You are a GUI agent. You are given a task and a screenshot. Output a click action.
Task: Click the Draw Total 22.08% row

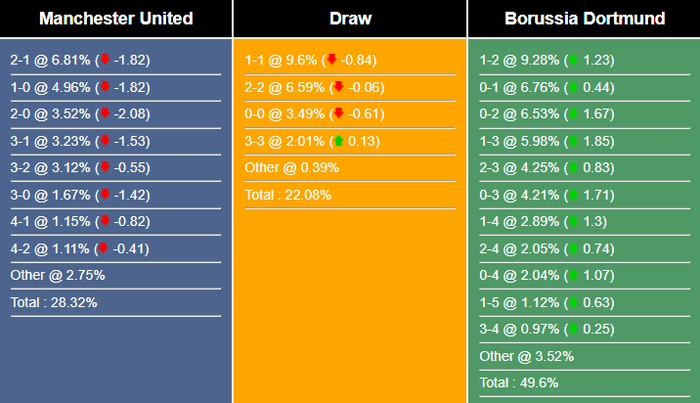coord(288,194)
